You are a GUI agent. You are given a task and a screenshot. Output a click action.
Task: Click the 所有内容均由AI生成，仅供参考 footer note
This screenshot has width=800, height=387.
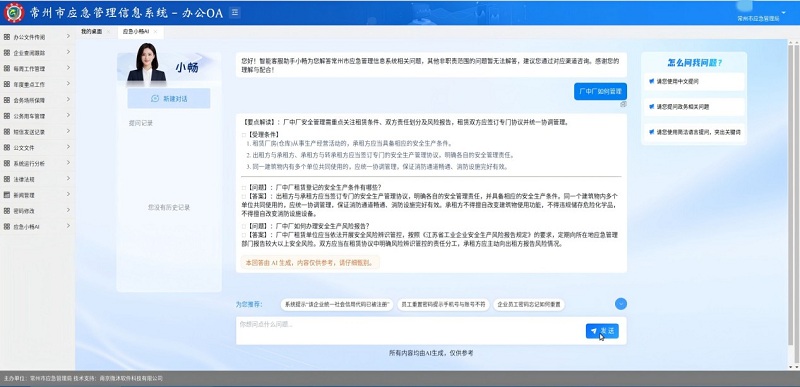point(431,353)
